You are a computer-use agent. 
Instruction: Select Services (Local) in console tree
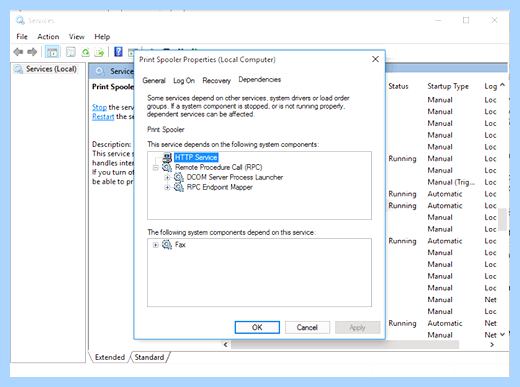51,69
